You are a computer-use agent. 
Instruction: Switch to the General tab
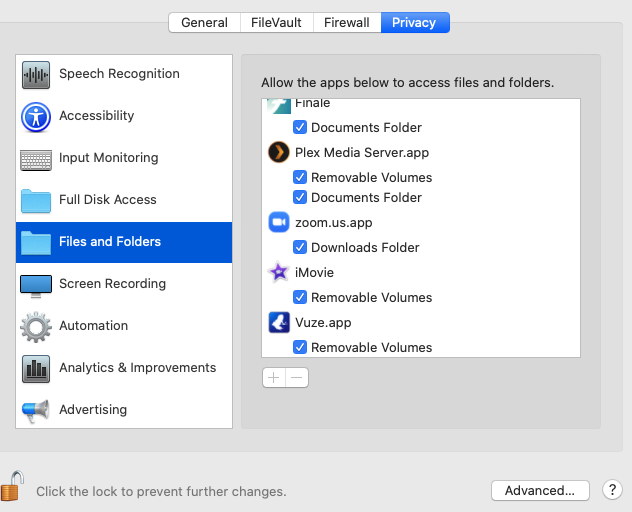[x=204, y=23]
